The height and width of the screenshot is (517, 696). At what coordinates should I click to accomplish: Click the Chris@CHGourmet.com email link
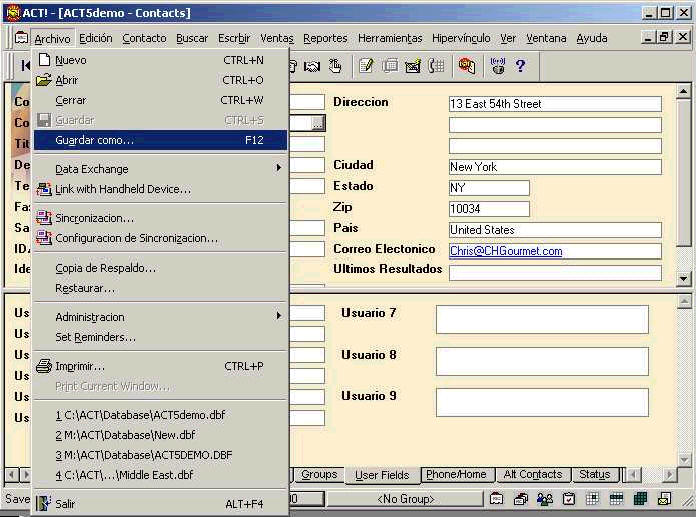(506, 251)
